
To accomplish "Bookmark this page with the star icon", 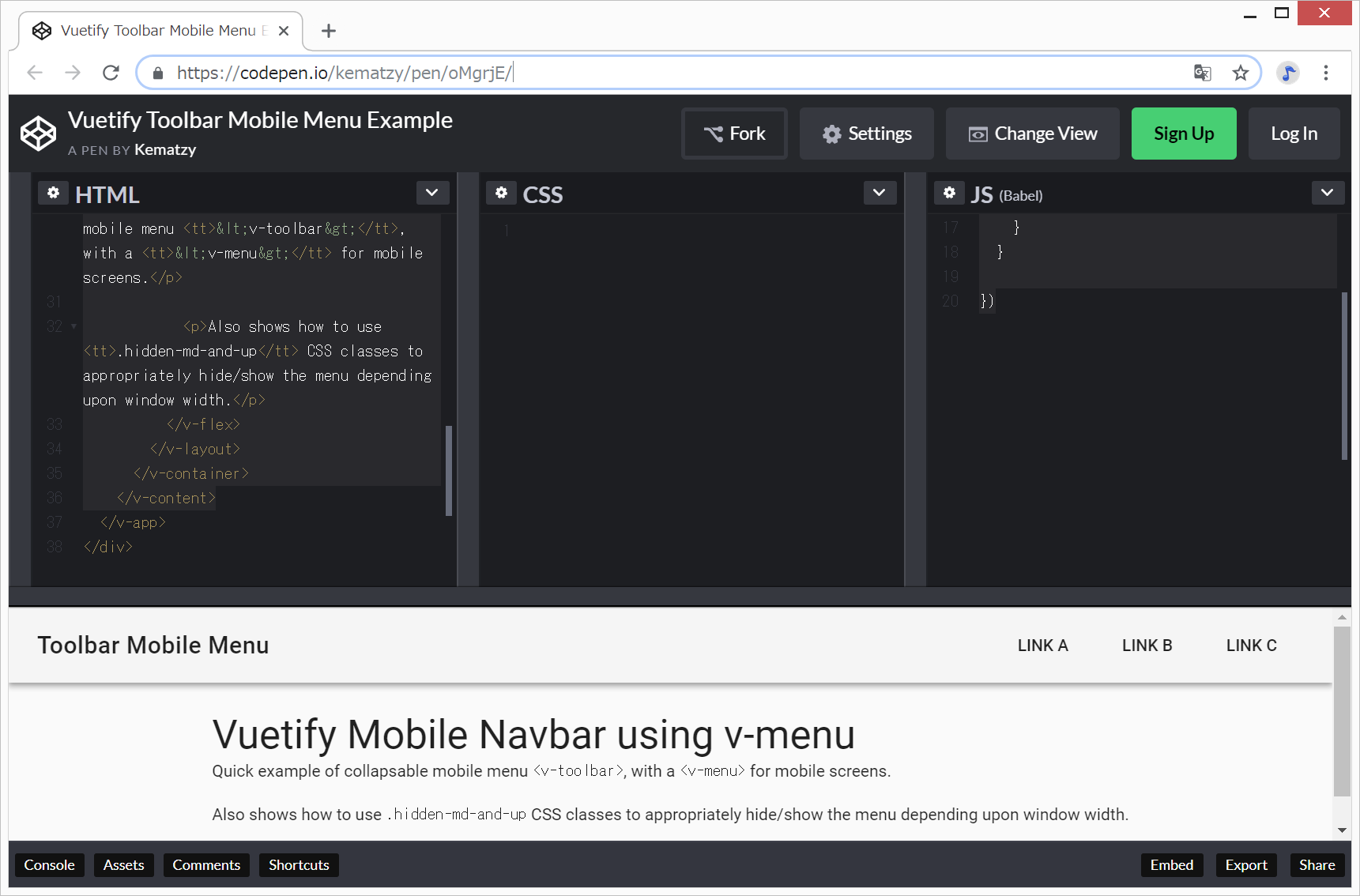I will click(x=1240, y=73).
